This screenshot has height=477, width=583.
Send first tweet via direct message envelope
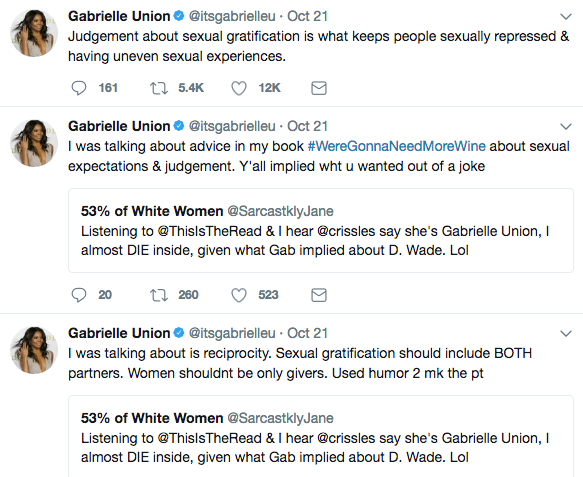tap(319, 88)
